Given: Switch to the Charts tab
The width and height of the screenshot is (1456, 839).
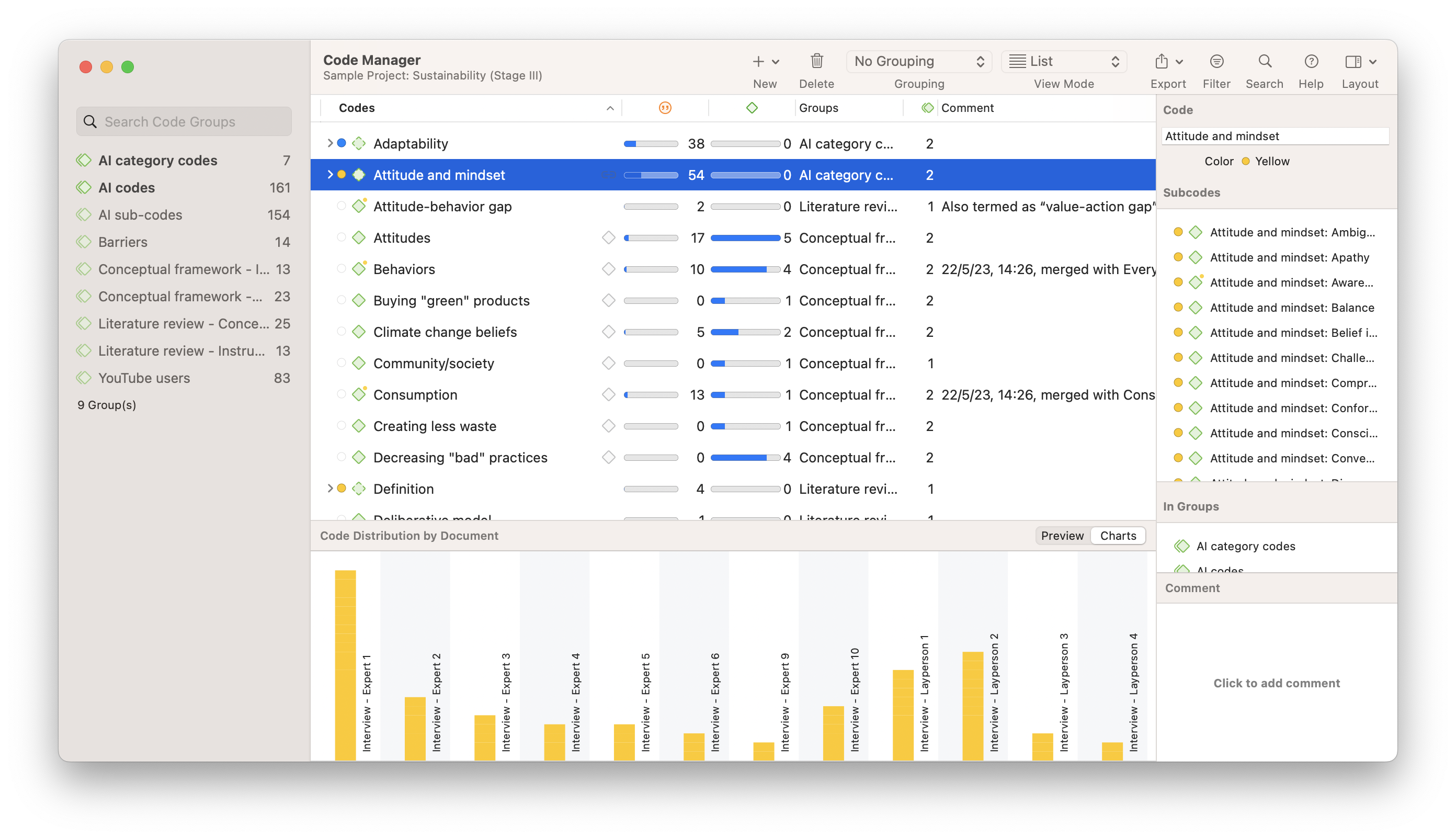Looking at the screenshot, I should 1118,536.
